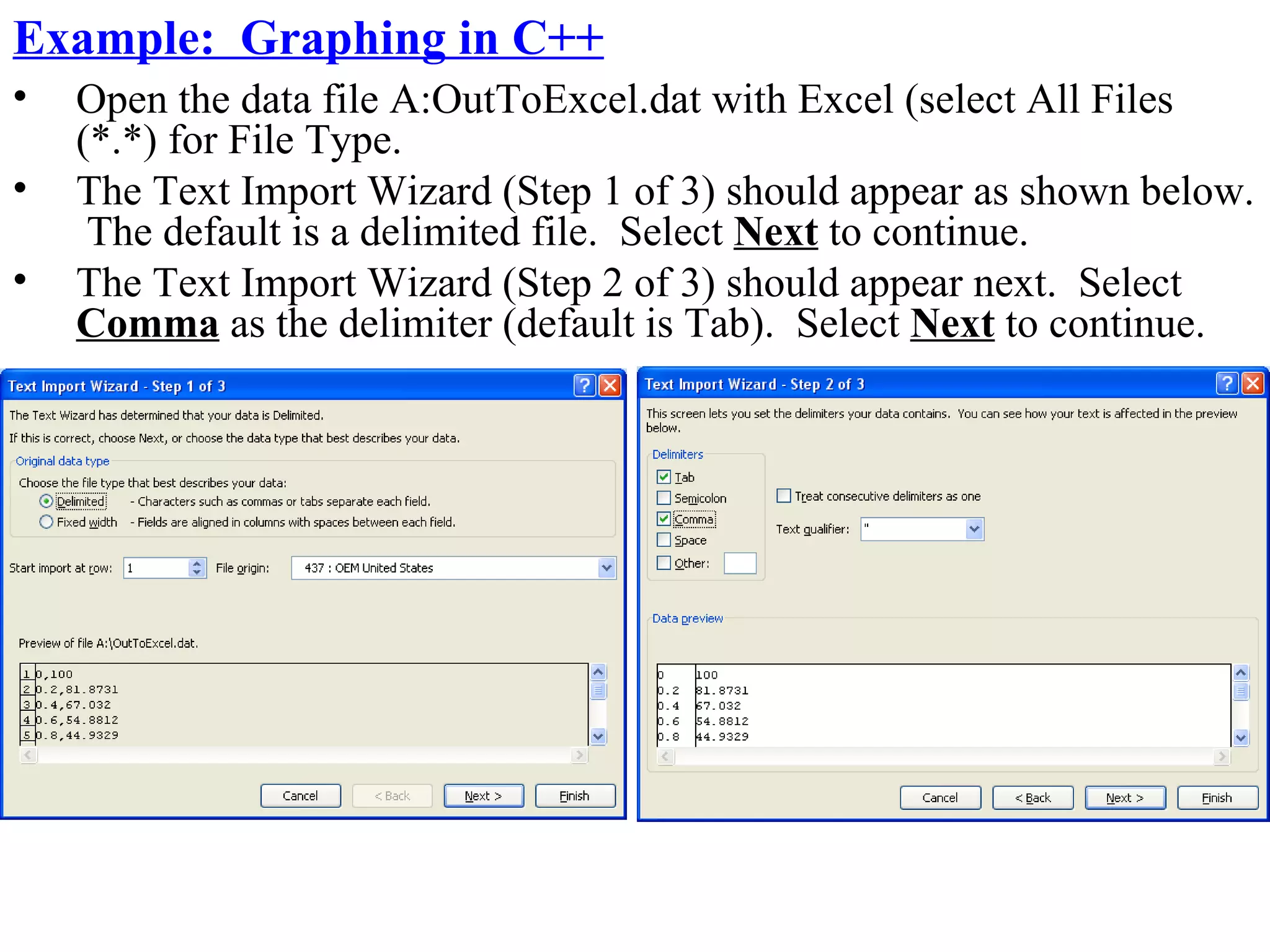1270x952 pixels.
Task: Click the Step 2 data preview scroll-left arrow
Action: coord(665,756)
